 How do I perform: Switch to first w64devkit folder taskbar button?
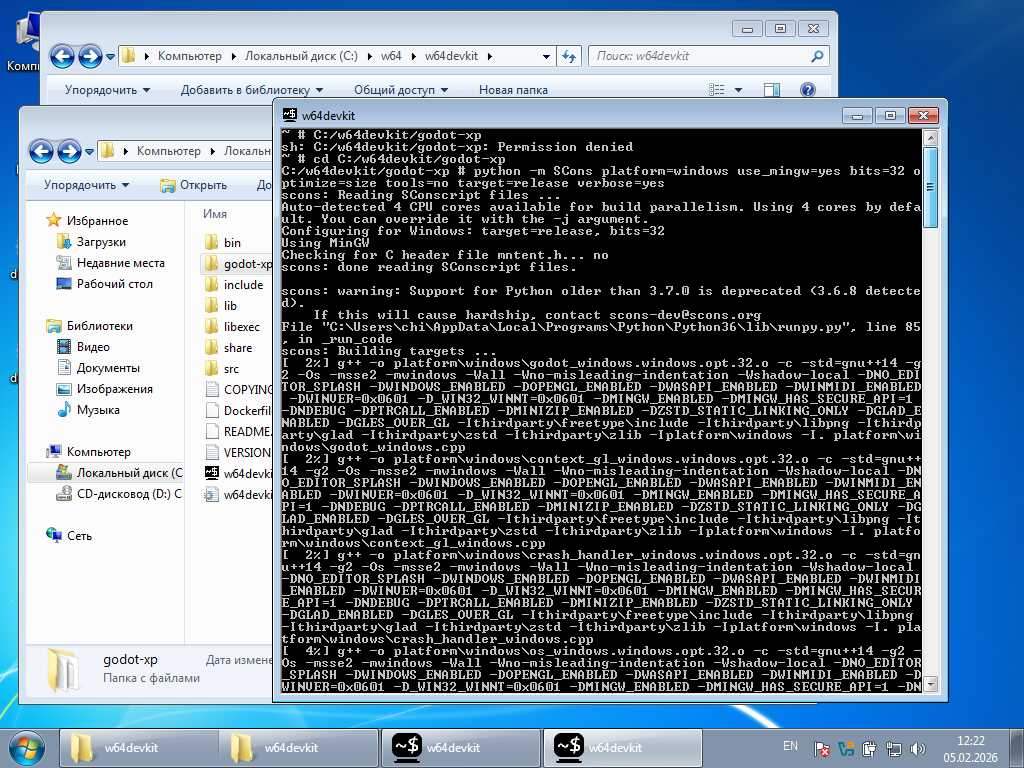click(x=138, y=748)
